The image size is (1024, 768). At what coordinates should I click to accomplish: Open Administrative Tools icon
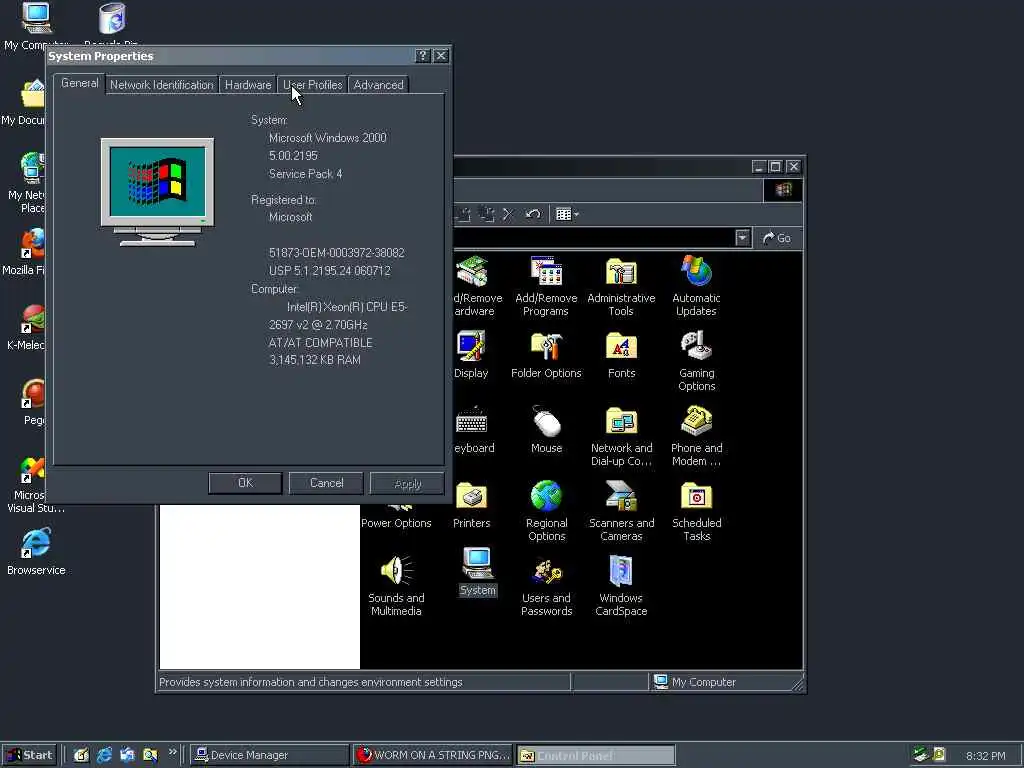click(x=621, y=285)
